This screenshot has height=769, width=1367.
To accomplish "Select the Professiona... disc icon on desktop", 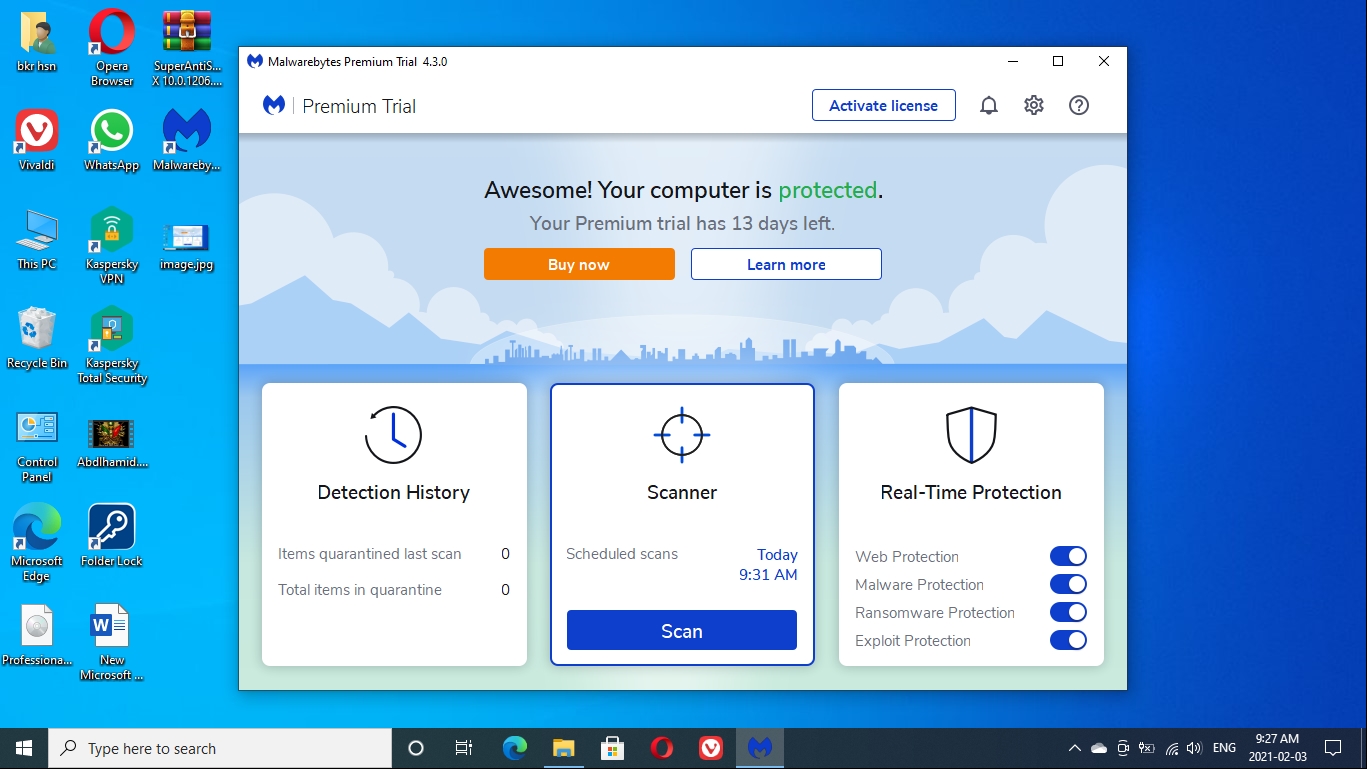I will 37,635.
